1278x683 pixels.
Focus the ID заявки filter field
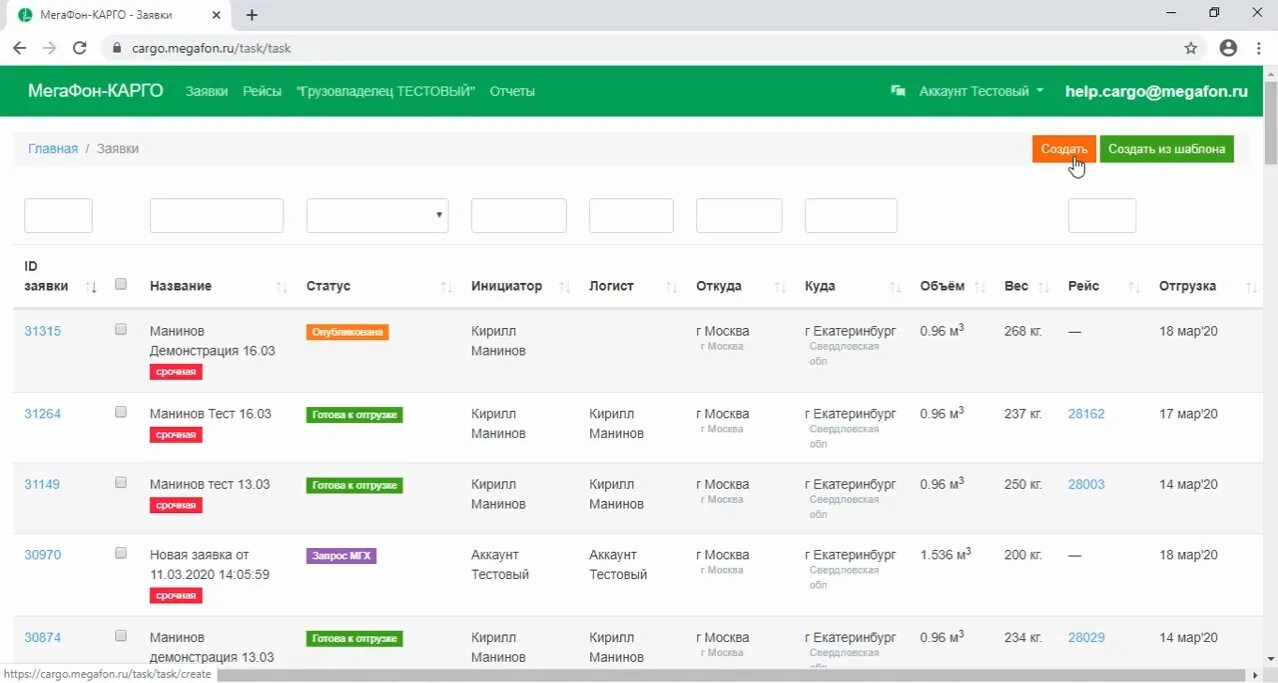click(58, 215)
